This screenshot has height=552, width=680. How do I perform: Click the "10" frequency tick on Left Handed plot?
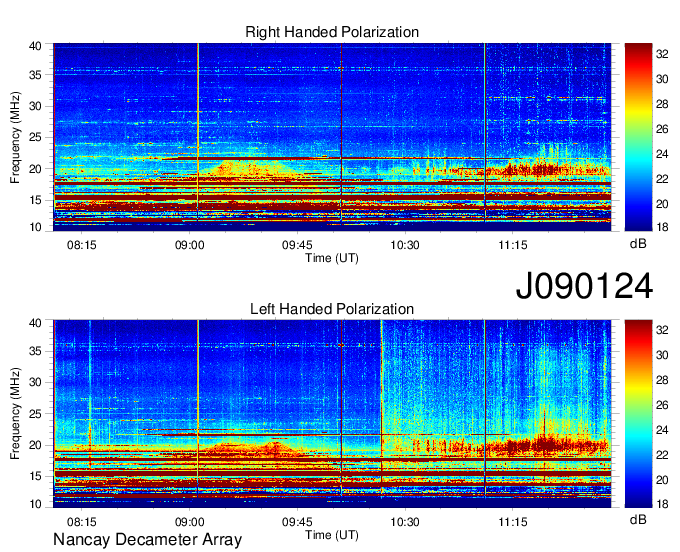click(35, 504)
